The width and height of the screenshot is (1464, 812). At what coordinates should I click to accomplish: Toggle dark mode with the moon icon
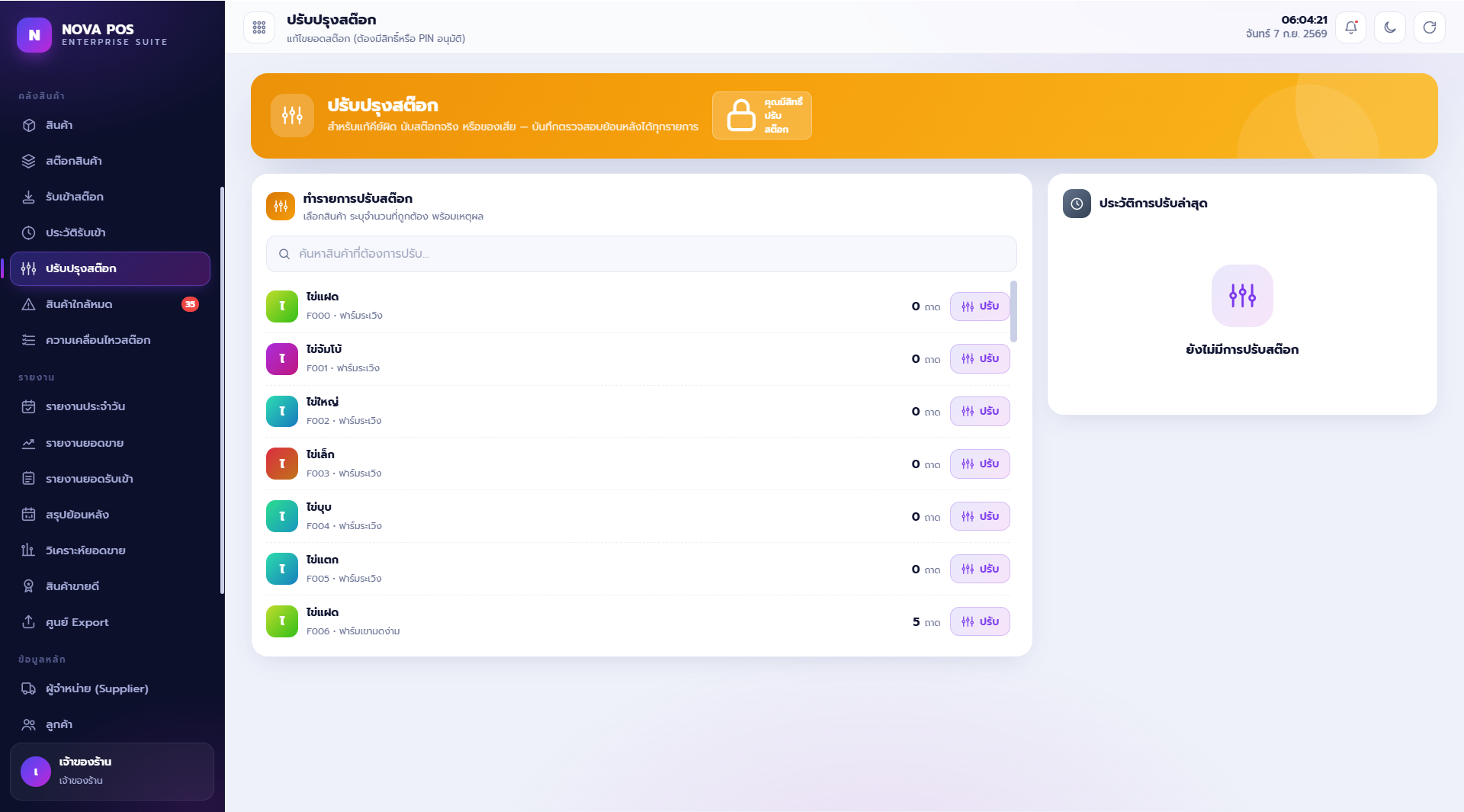(1389, 27)
